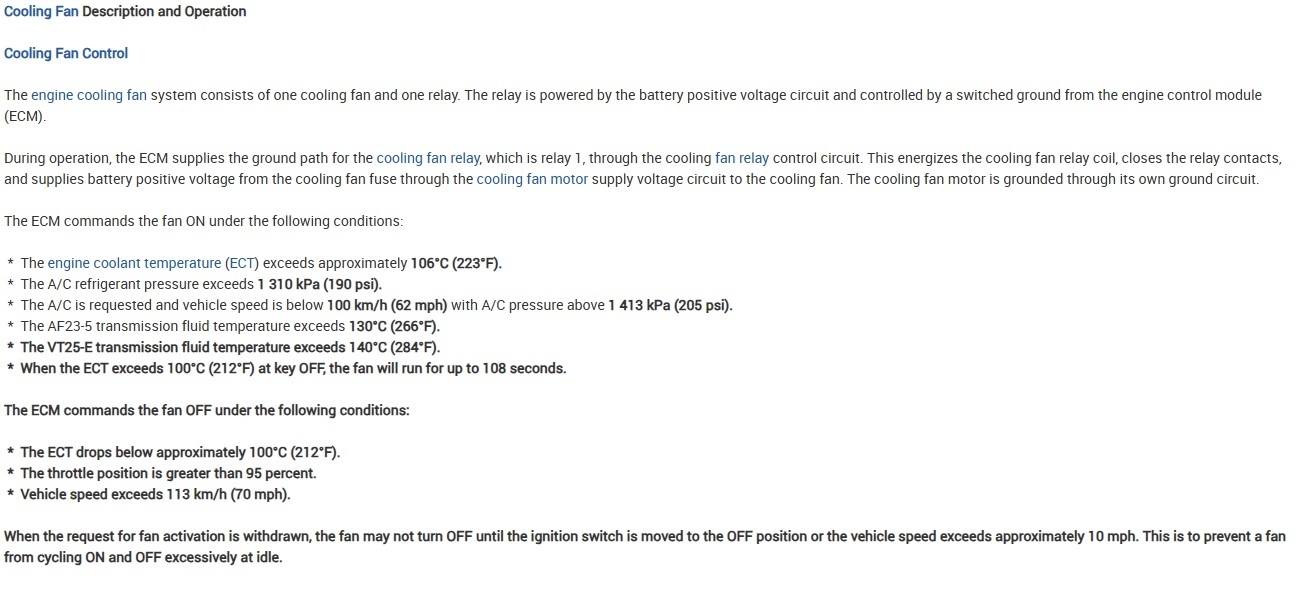Select the AF23-5 transmission fluid temperature bullet

click(230, 326)
